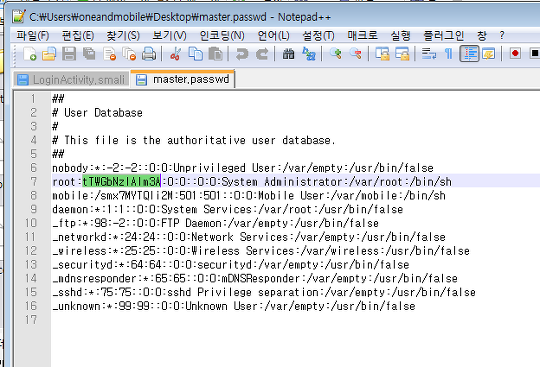This screenshot has width=540, height=367.
Task: Open the 창 menu
Action: 482,35
